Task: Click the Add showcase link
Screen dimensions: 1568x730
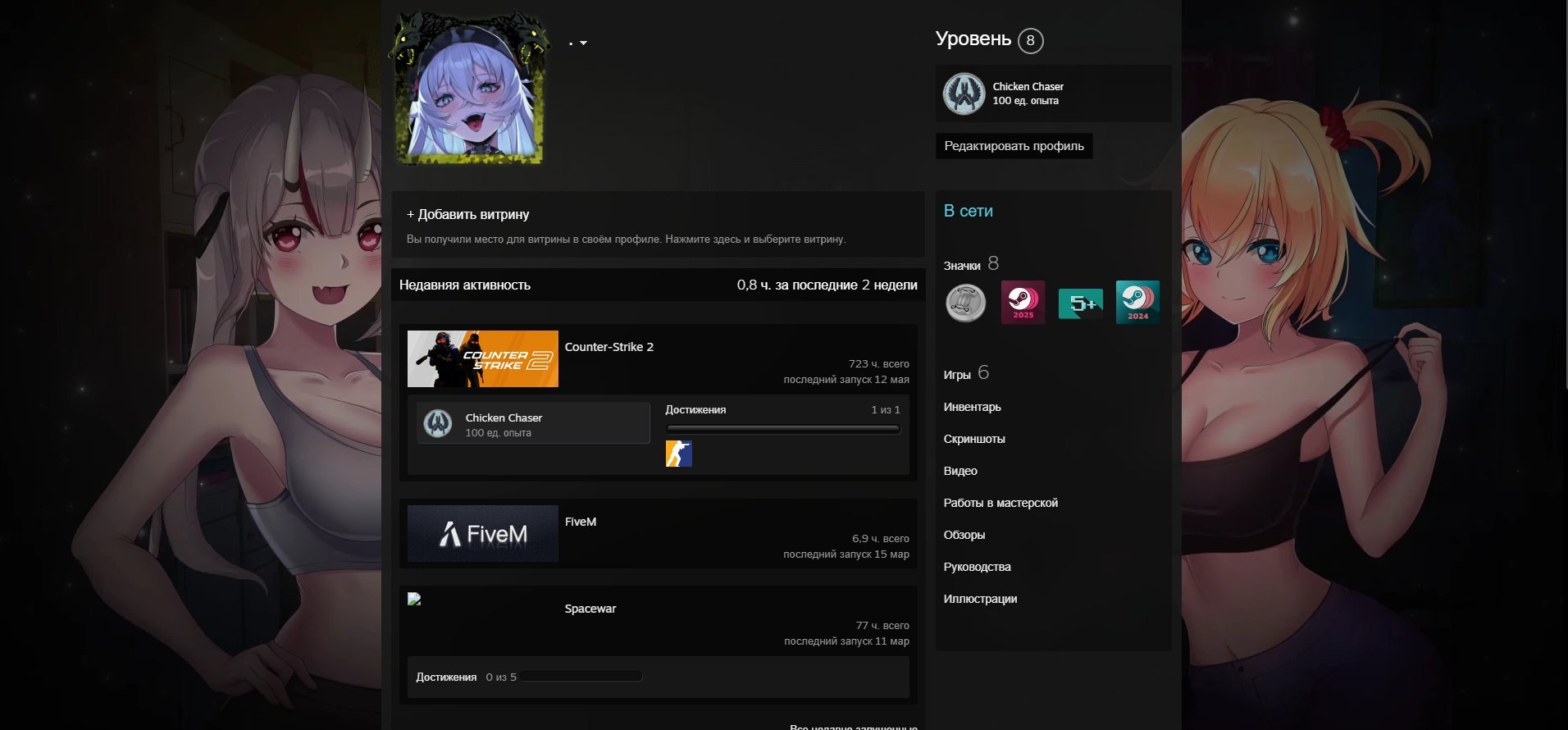Action: pyautogui.click(x=468, y=214)
